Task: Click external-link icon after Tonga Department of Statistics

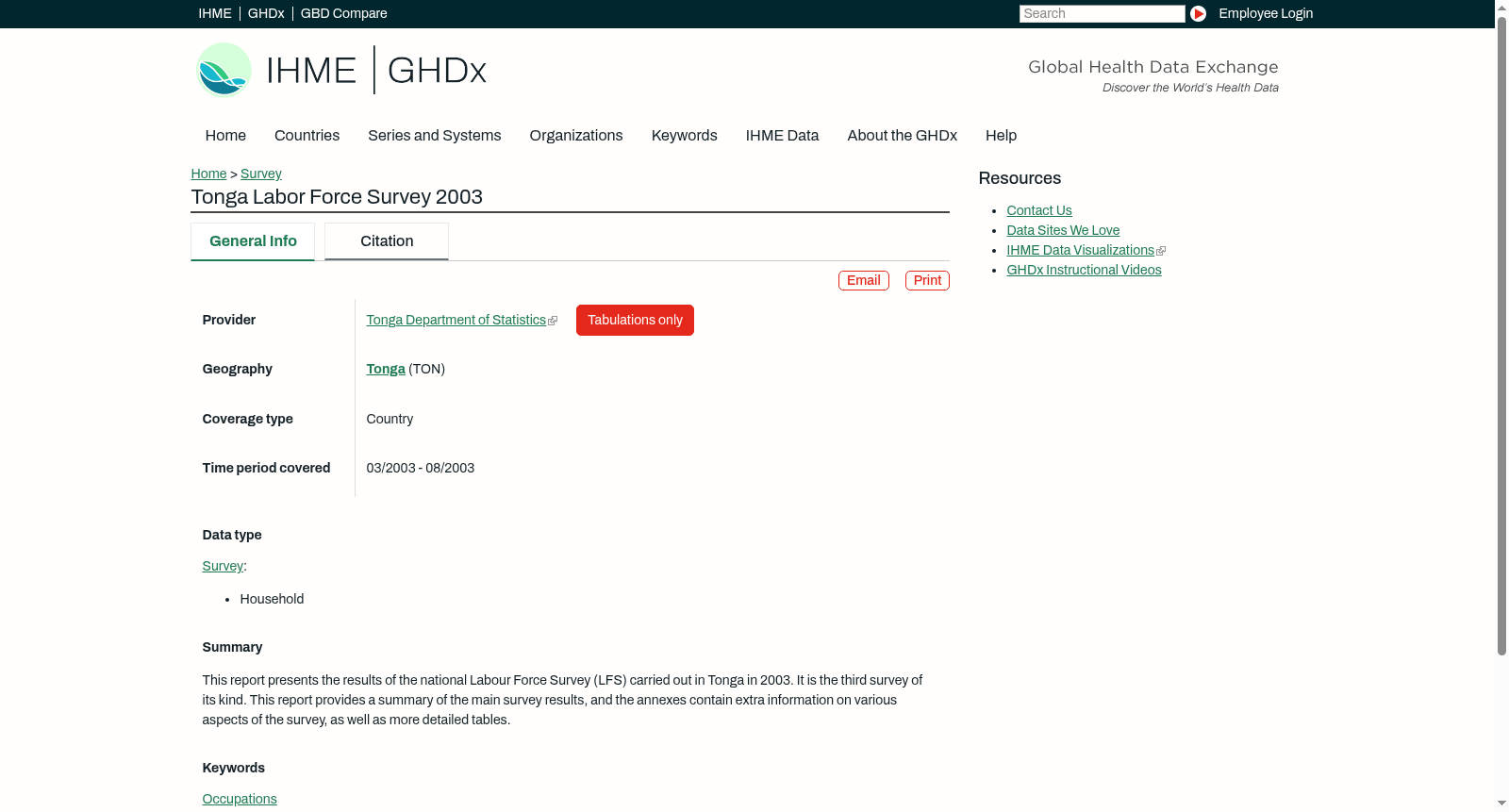Action: 553,321
